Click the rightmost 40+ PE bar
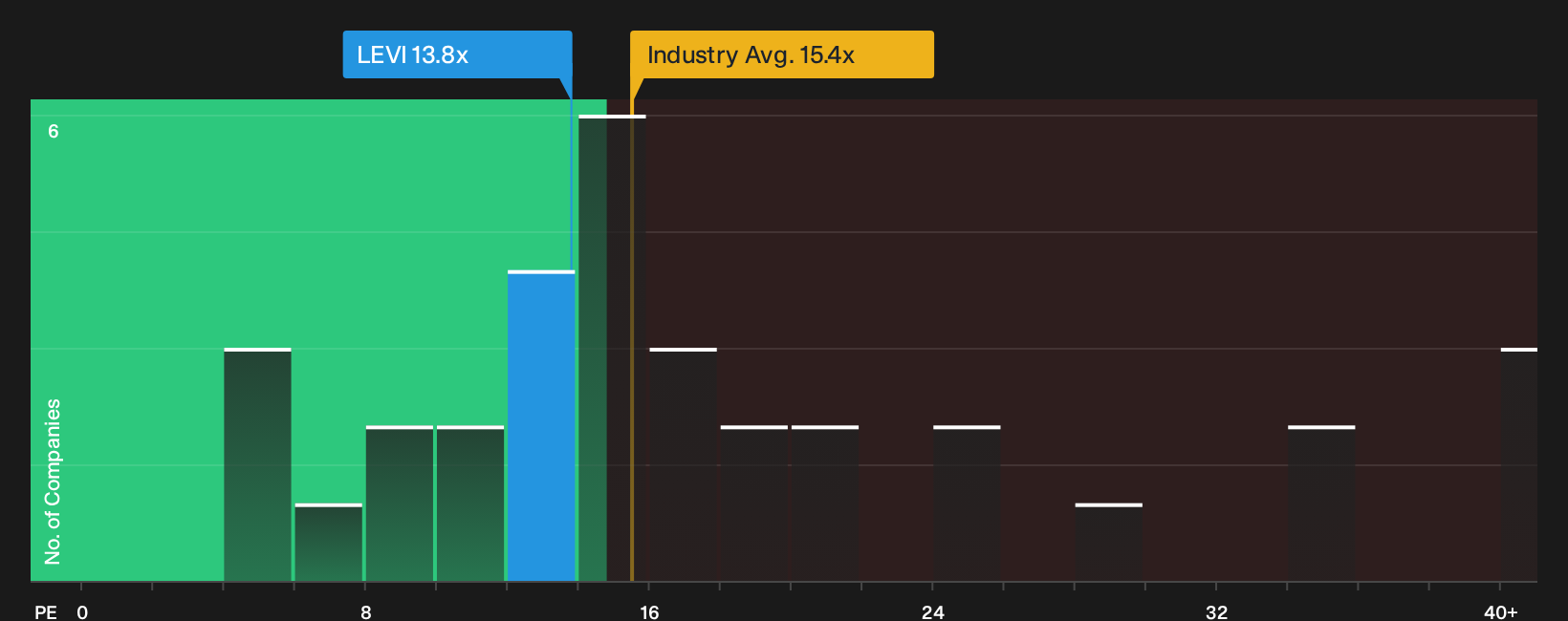1568x621 pixels. (1519, 465)
